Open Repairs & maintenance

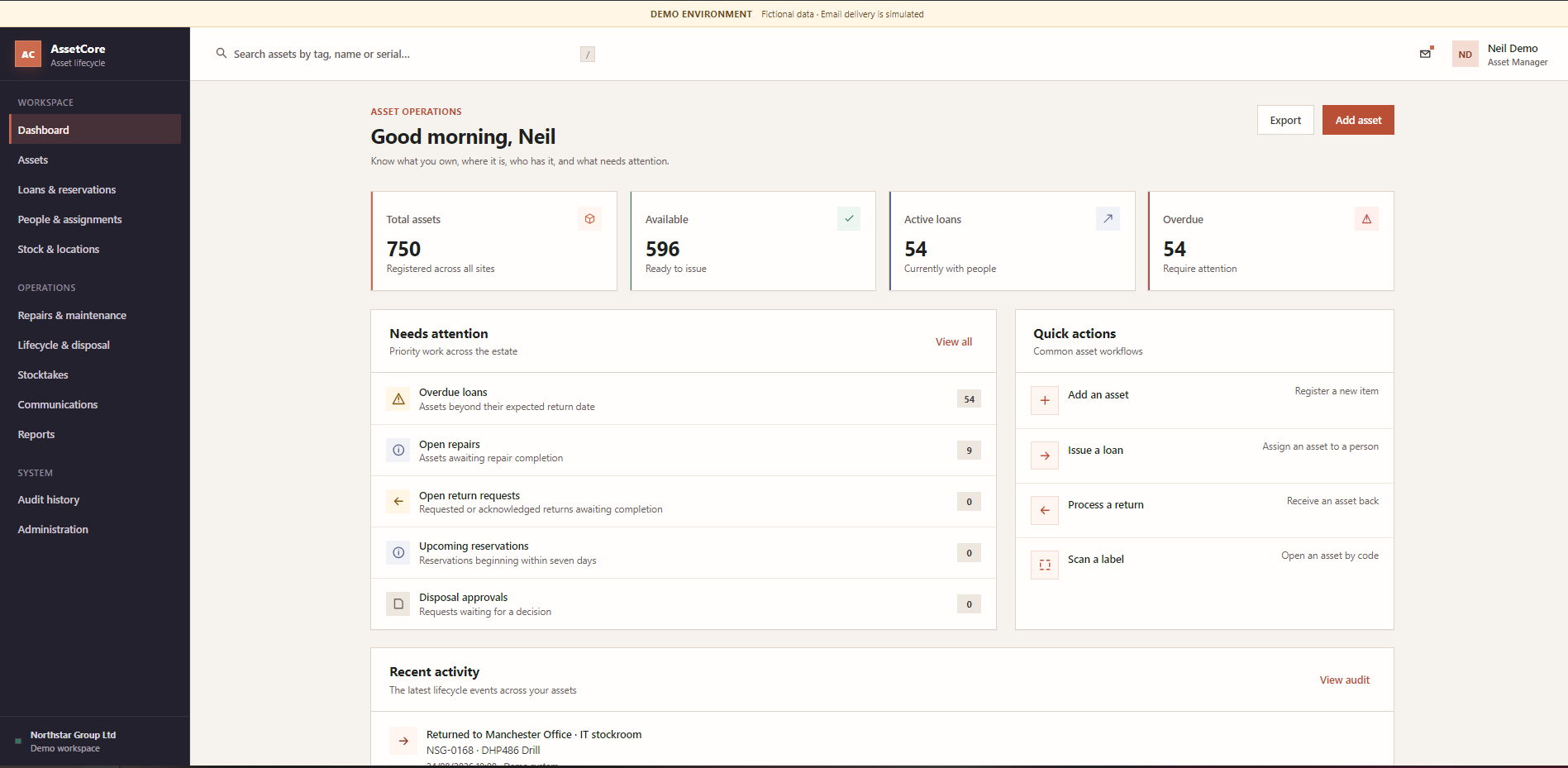(x=95, y=315)
